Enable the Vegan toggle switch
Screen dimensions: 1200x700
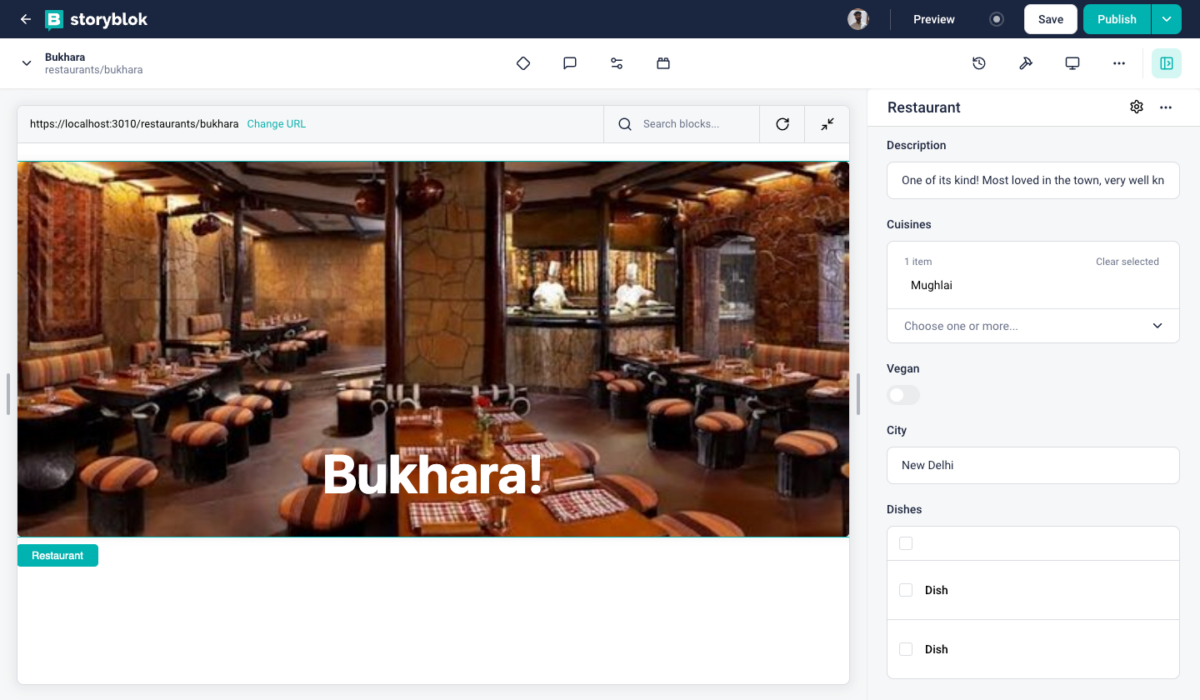tap(903, 396)
